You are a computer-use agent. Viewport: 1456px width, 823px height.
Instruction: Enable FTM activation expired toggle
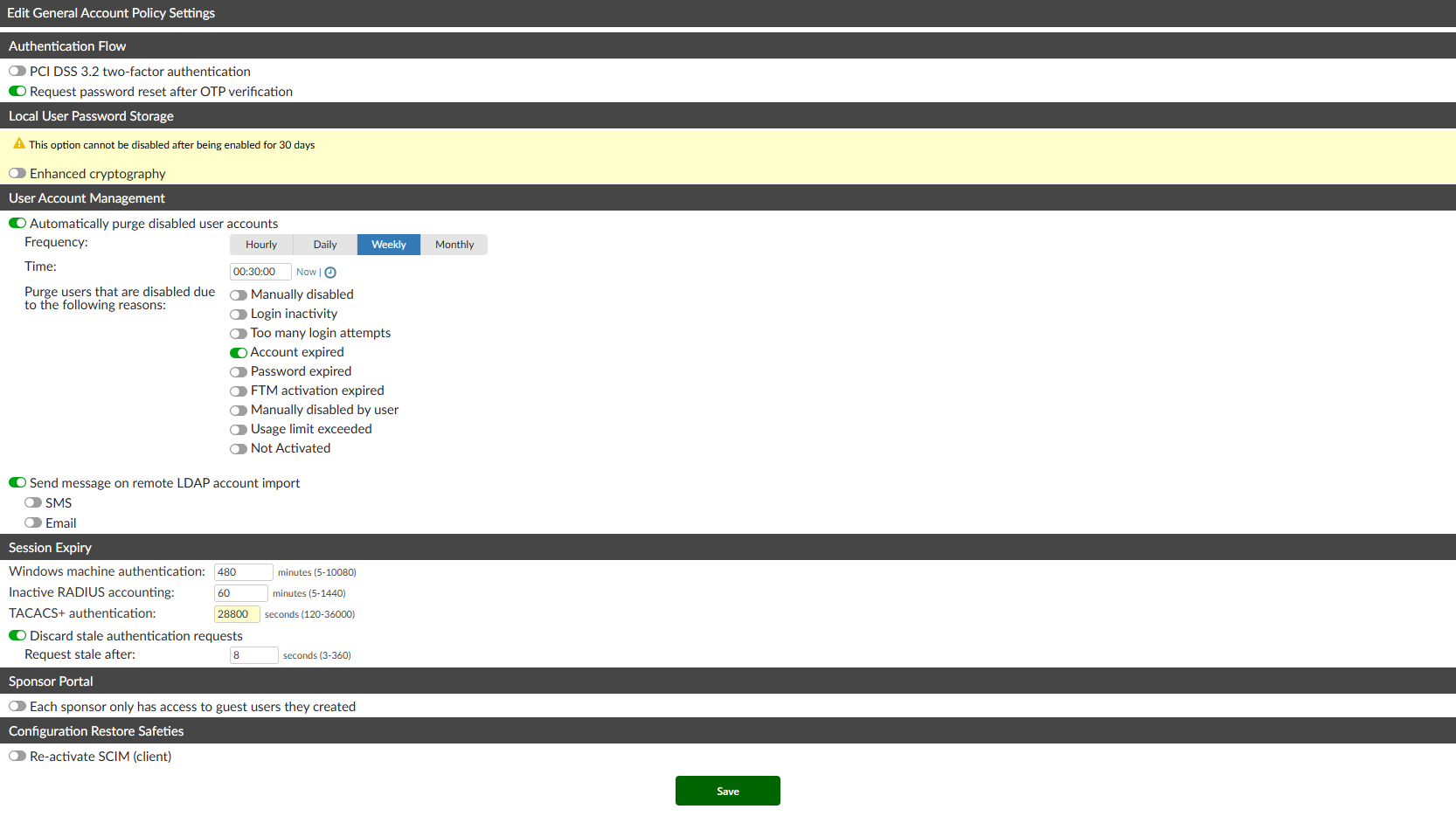[239, 391]
